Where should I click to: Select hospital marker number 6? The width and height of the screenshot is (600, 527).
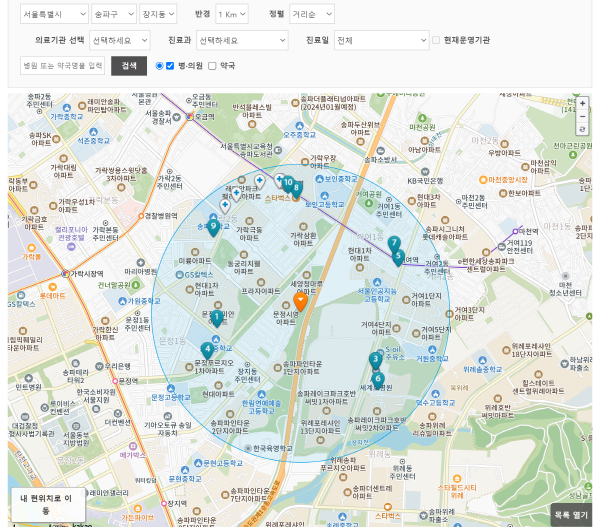click(378, 380)
